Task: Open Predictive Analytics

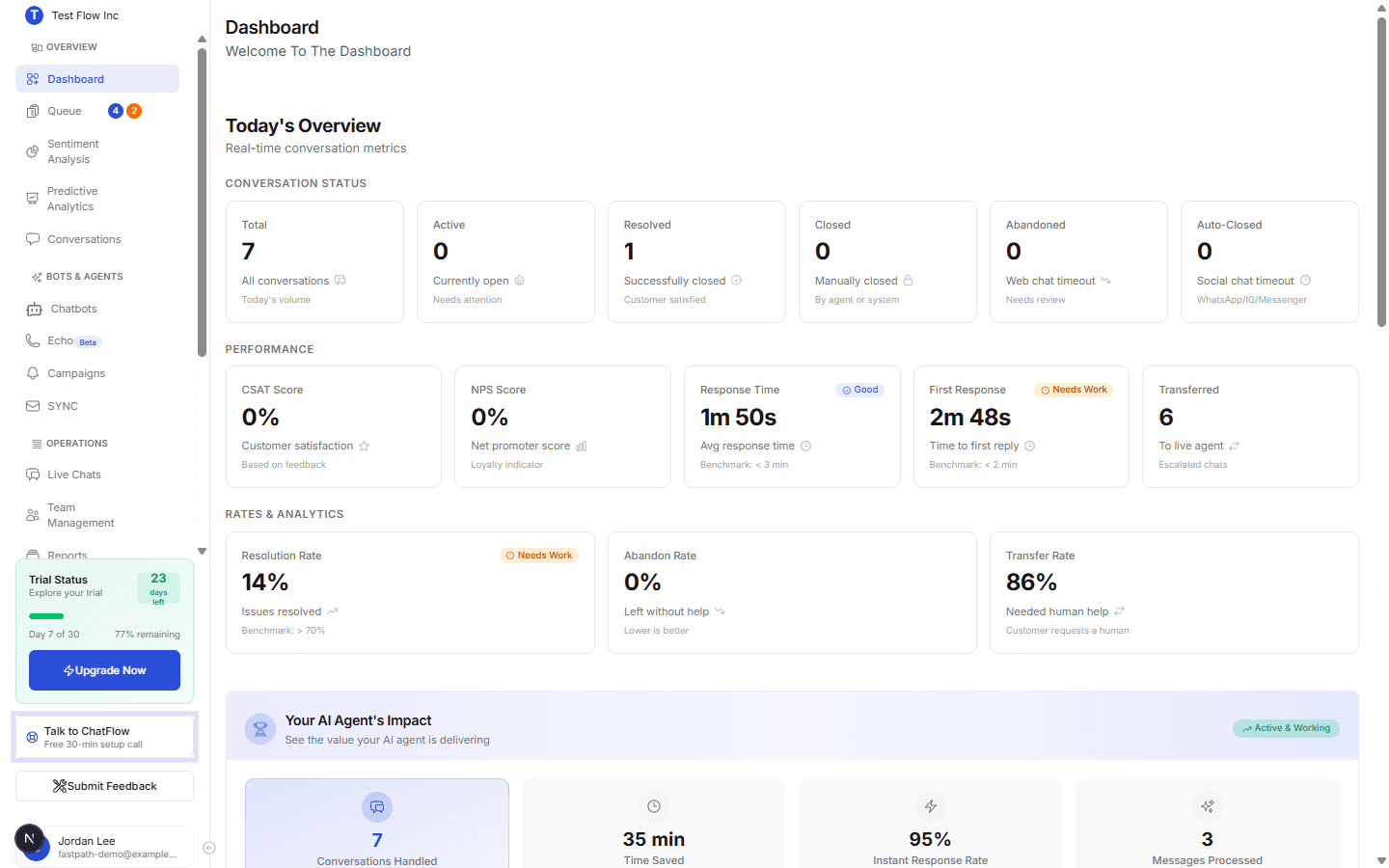Action: (x=97, y=199)
